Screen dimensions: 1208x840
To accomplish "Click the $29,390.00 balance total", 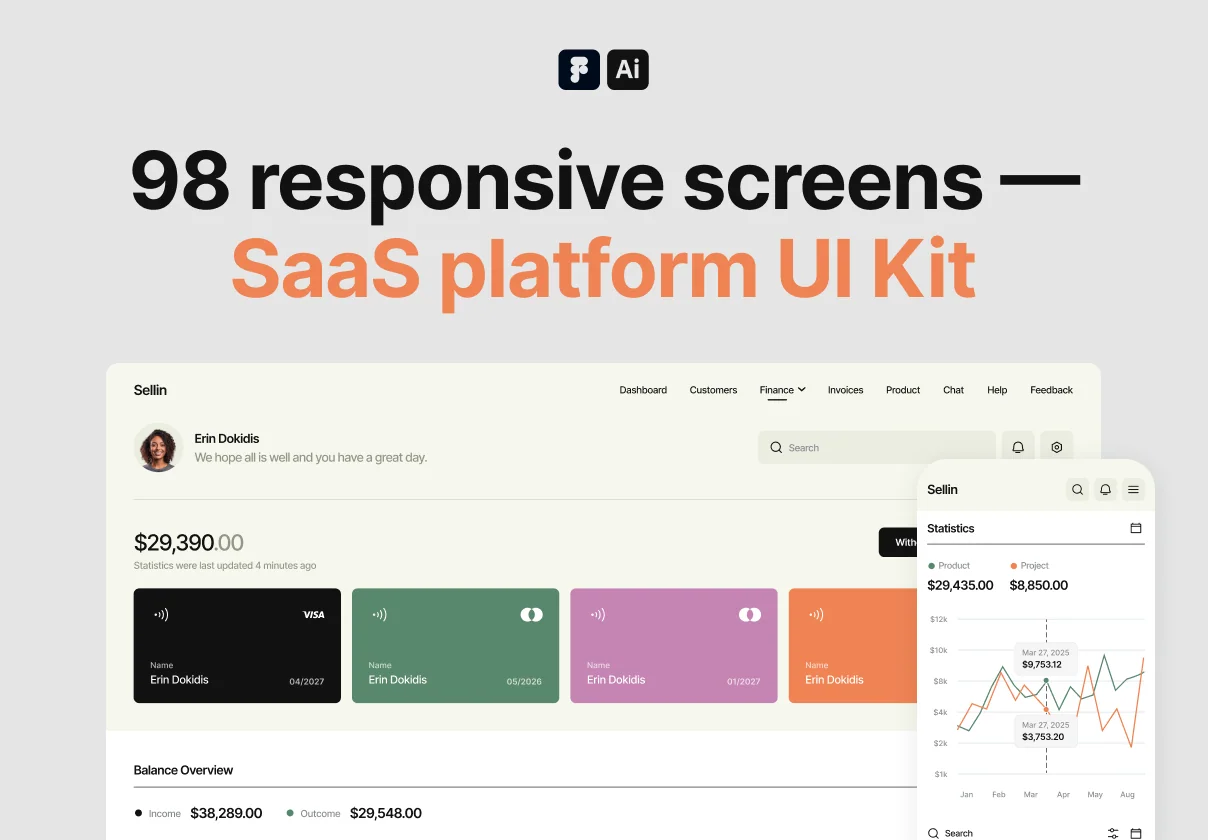I will pos(189,542).
